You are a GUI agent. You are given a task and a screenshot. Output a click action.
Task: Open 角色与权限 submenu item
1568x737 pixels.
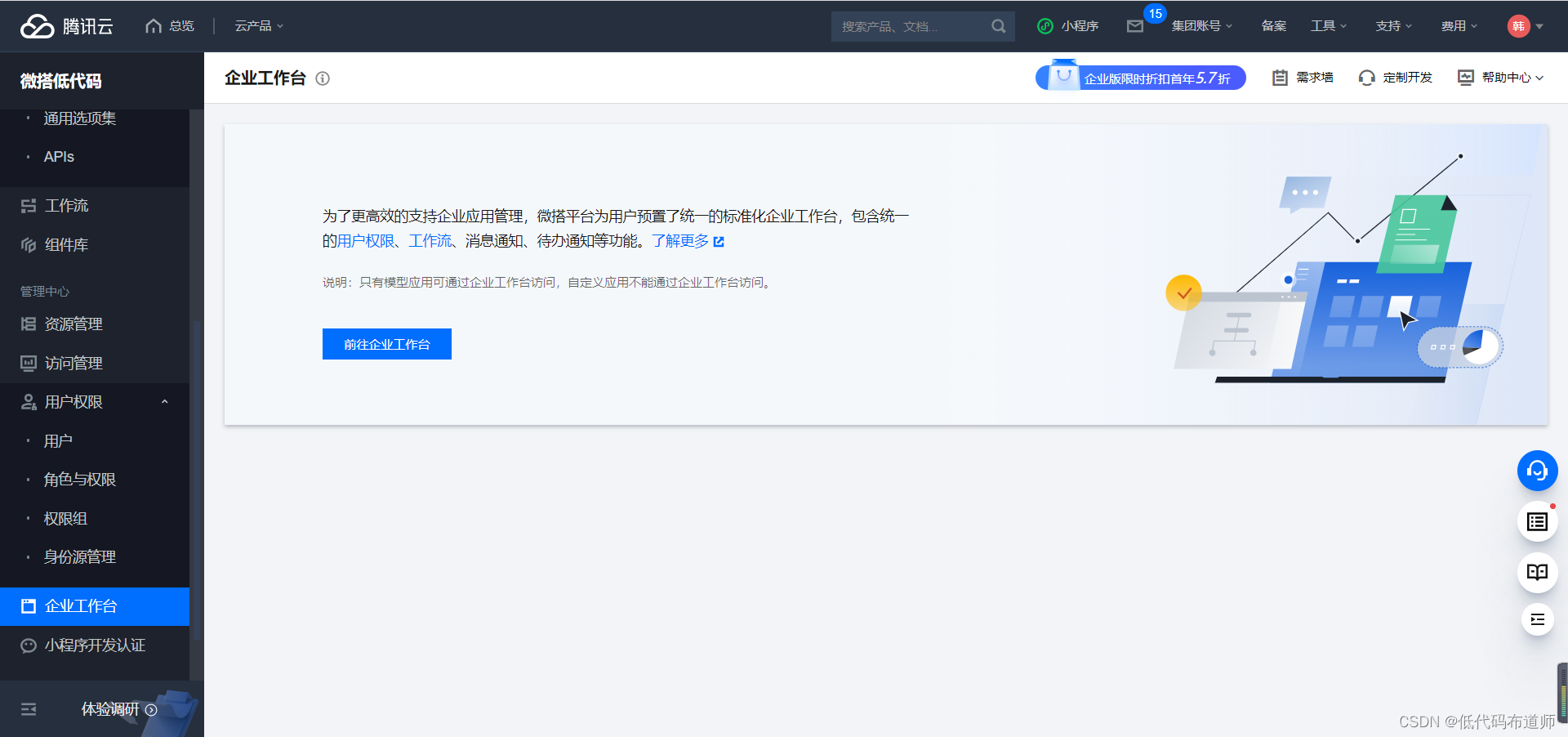pos(79,480)
